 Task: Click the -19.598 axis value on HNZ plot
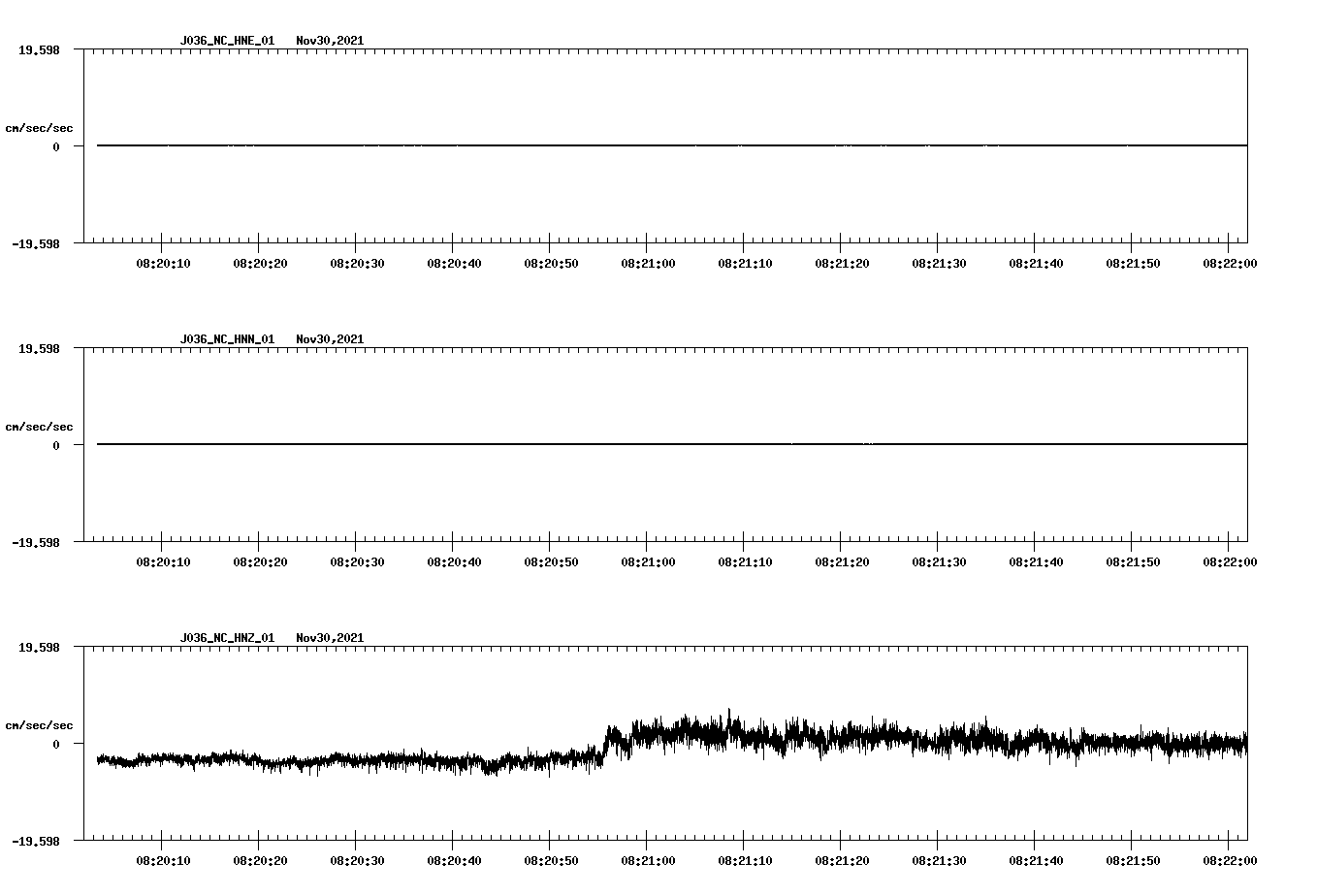point(36,842)
